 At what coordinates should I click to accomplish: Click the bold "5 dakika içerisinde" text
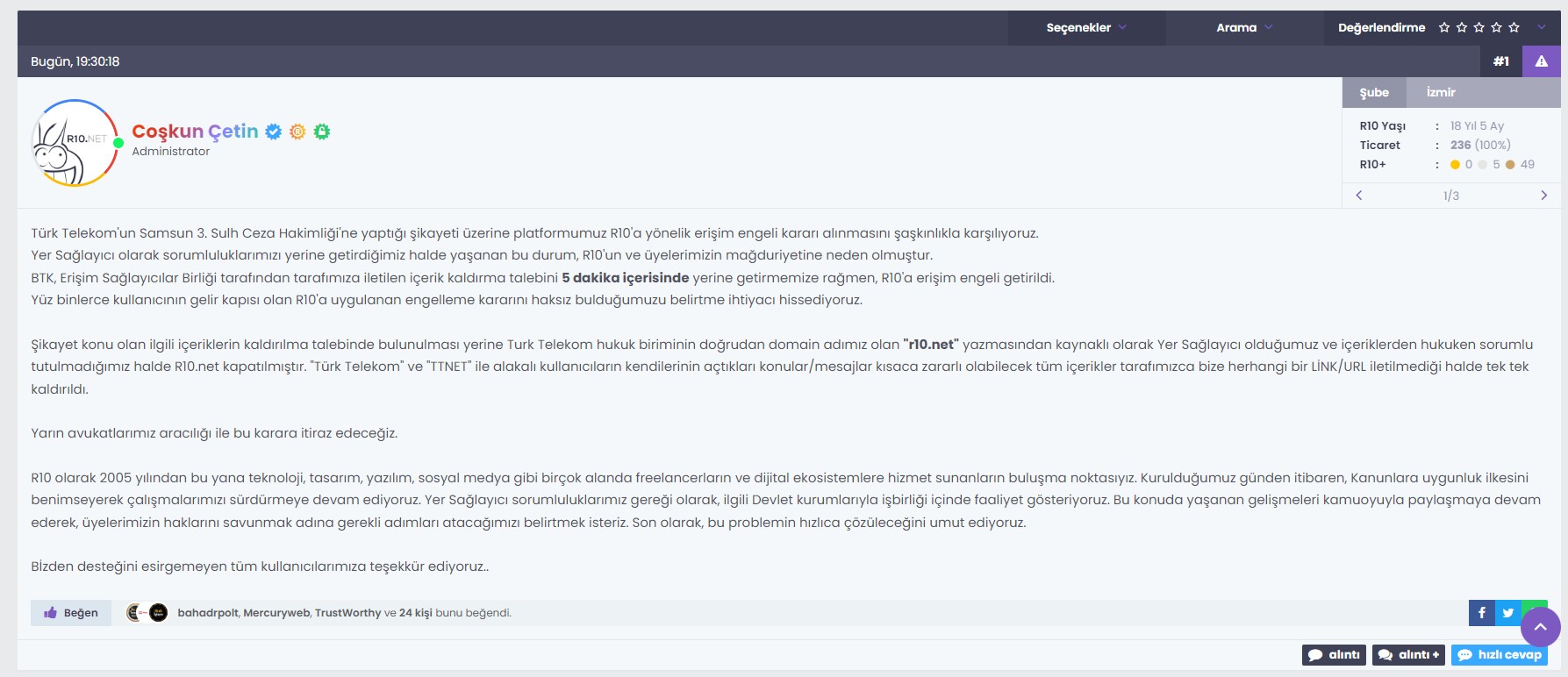626,278
